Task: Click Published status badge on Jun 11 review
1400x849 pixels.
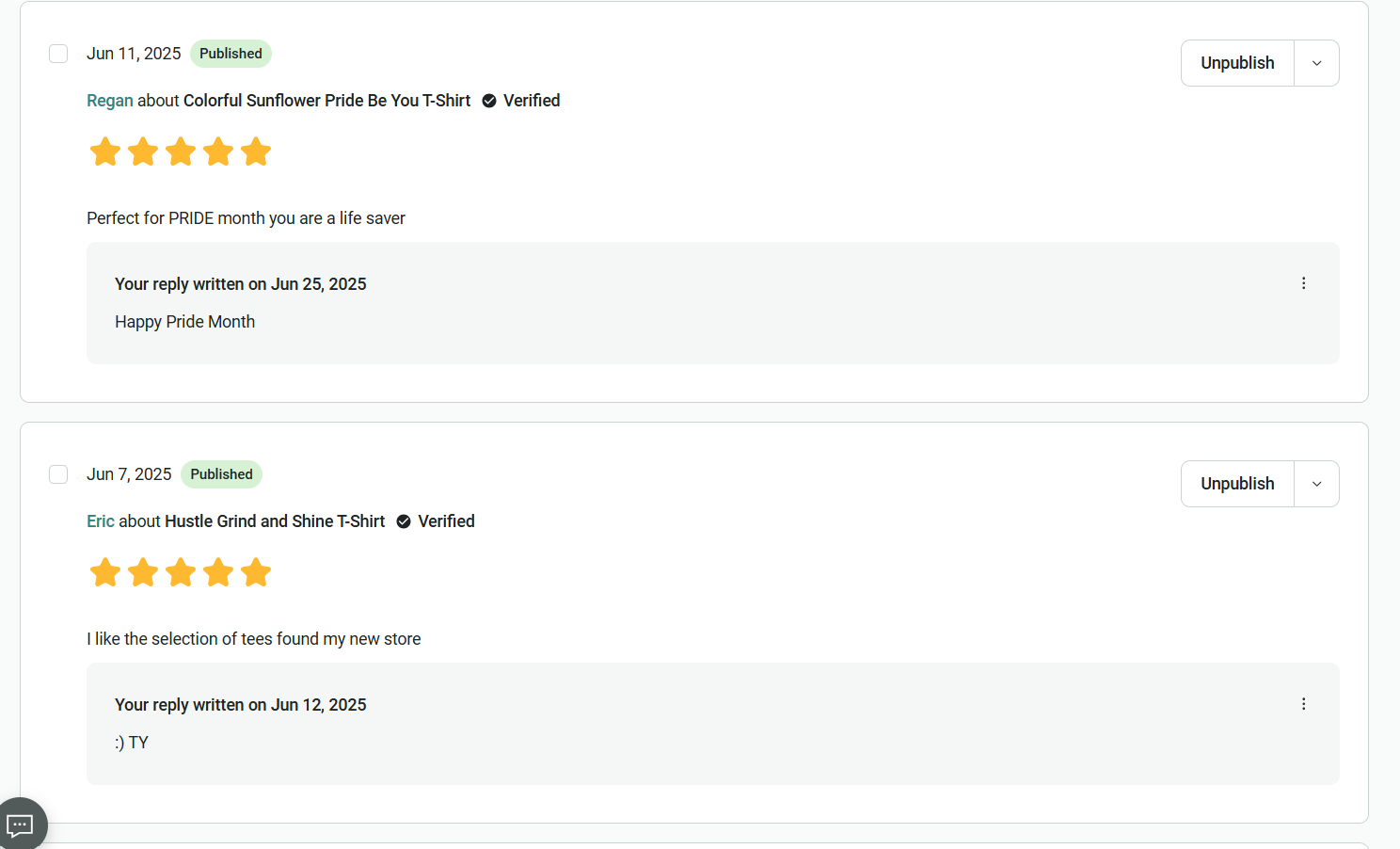Action: click(x=231, y=54)
